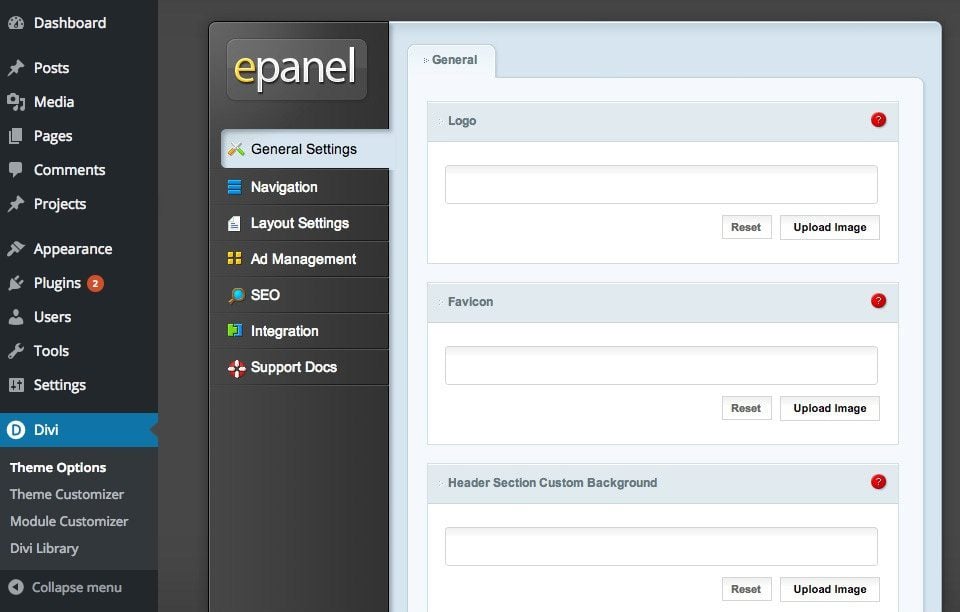Open help for the Favicon option
The image size is (960, 612).
pos(878,300)
